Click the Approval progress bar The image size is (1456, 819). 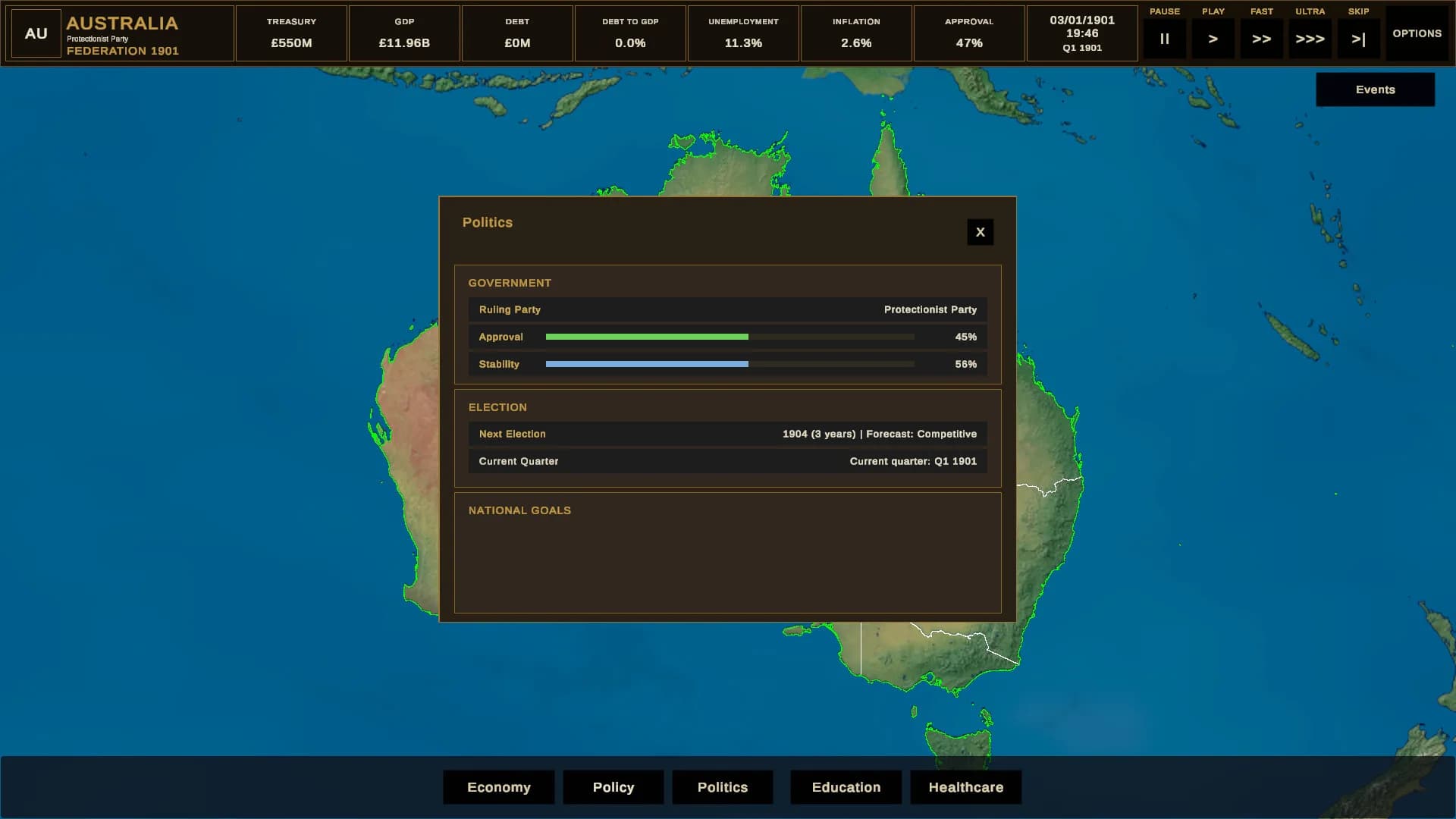pos(730,337)
